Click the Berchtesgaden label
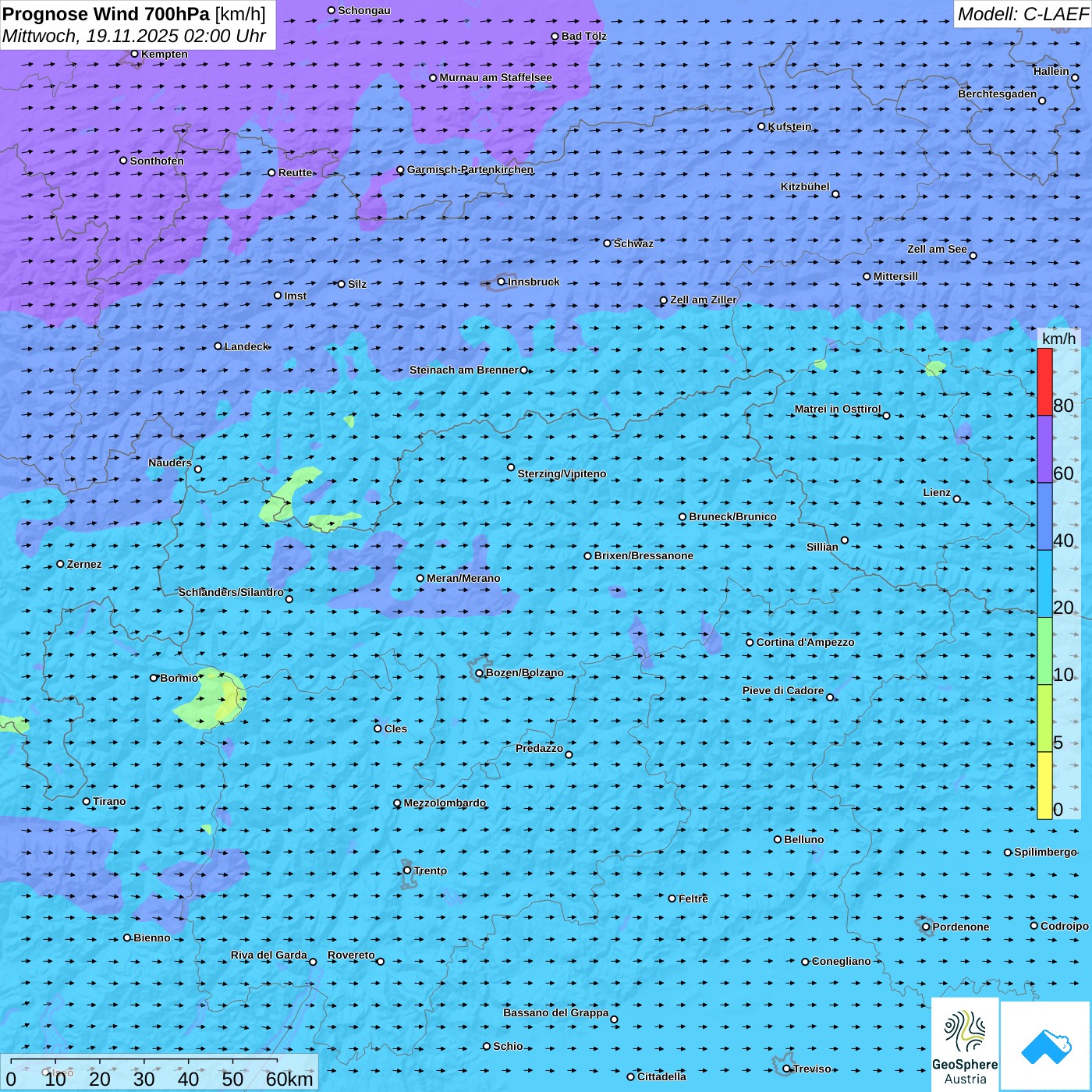 pos(997,94)
